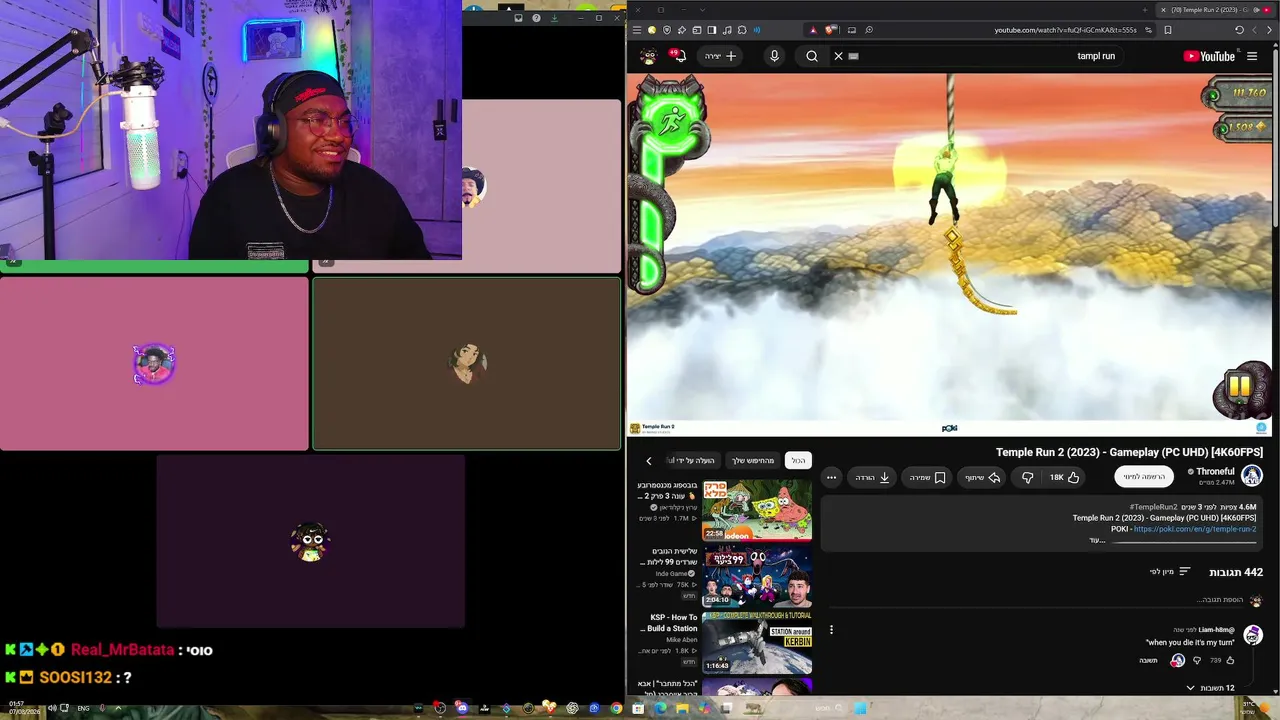Open the browser music note toolbar icon
This screenshot has width=1280, height=720.
click(x=727, y=30)
